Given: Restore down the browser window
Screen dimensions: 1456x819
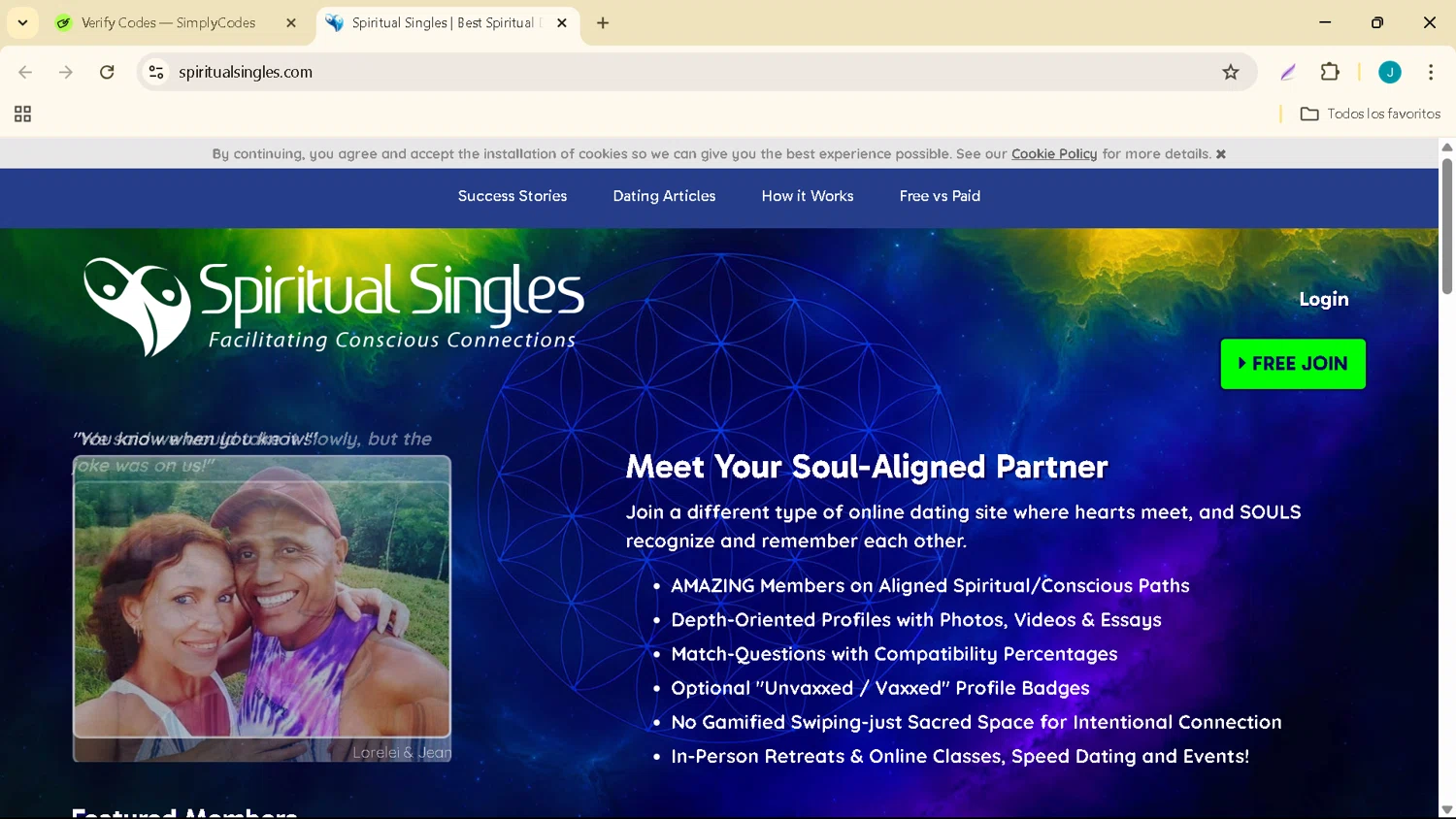Looking at the screenshot, I should pos(1377,22).
